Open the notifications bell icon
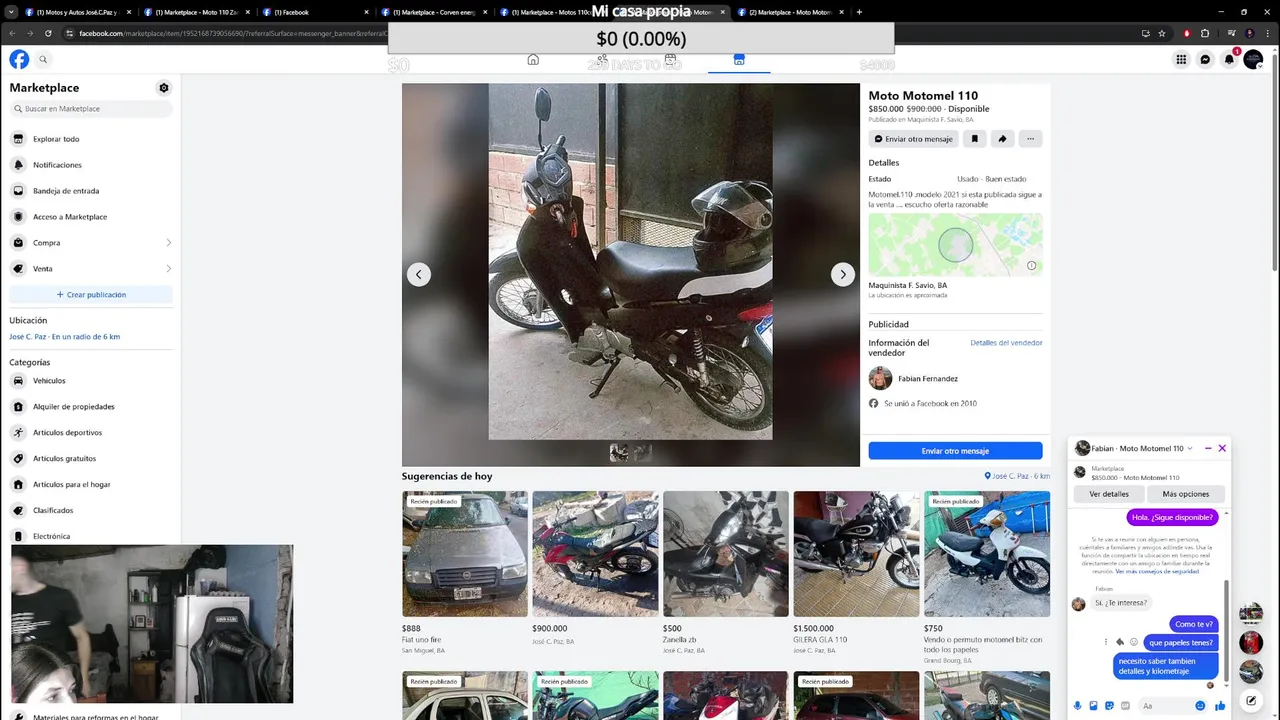The image size is (1280, 720). pos(1229,60)
